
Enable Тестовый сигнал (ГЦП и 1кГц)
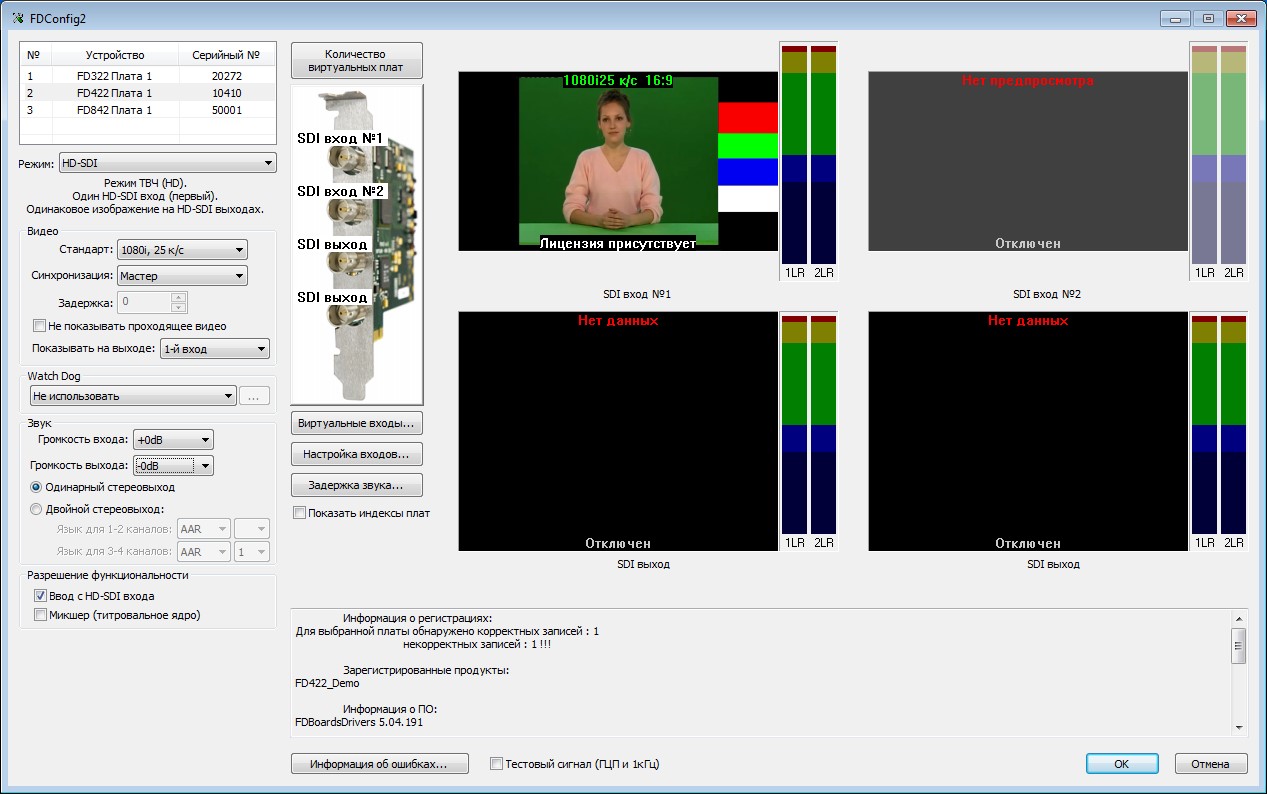tap(497, 764)
